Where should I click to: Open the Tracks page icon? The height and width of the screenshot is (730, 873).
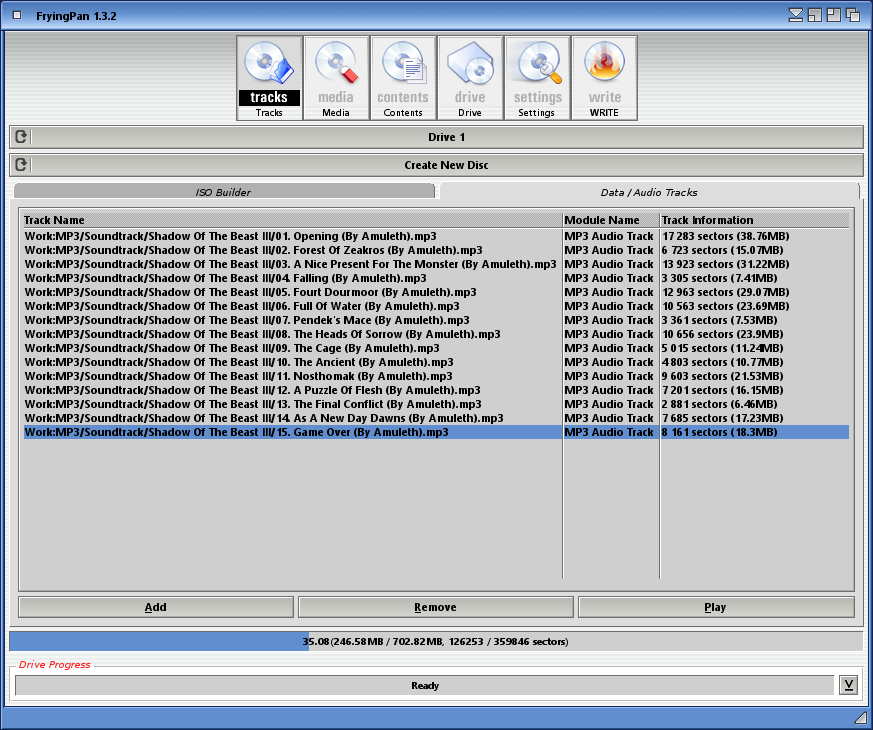(x=269, y=77)
